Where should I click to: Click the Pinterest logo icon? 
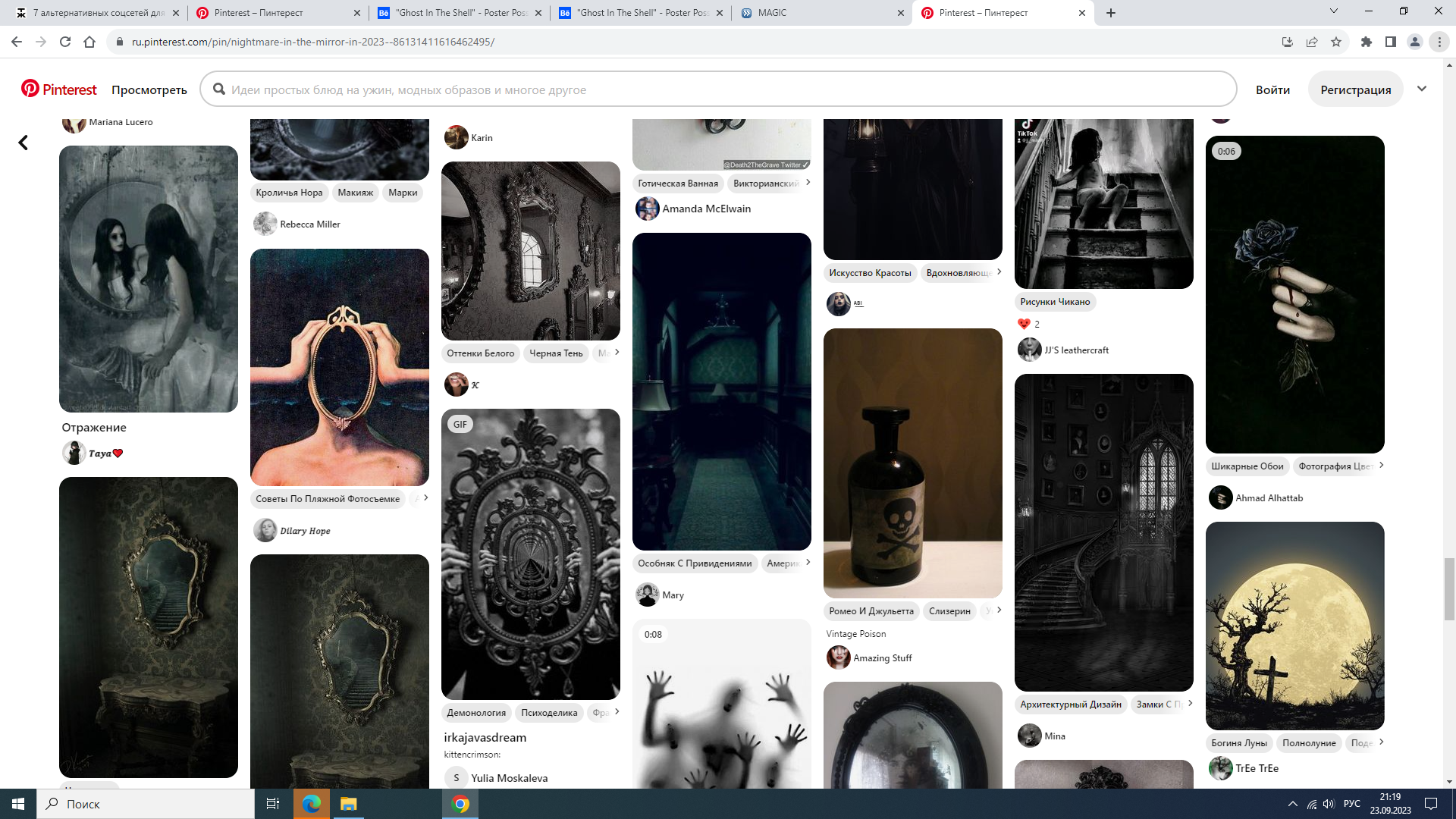point(30,89)
